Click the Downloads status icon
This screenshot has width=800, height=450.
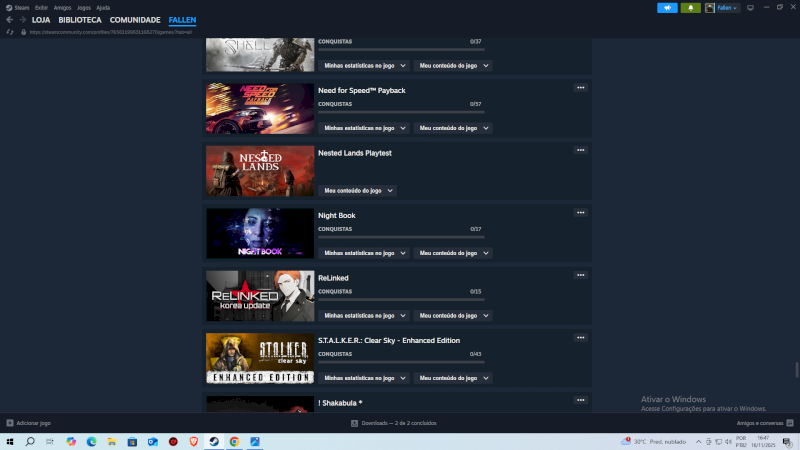click(x=355, y=423)
